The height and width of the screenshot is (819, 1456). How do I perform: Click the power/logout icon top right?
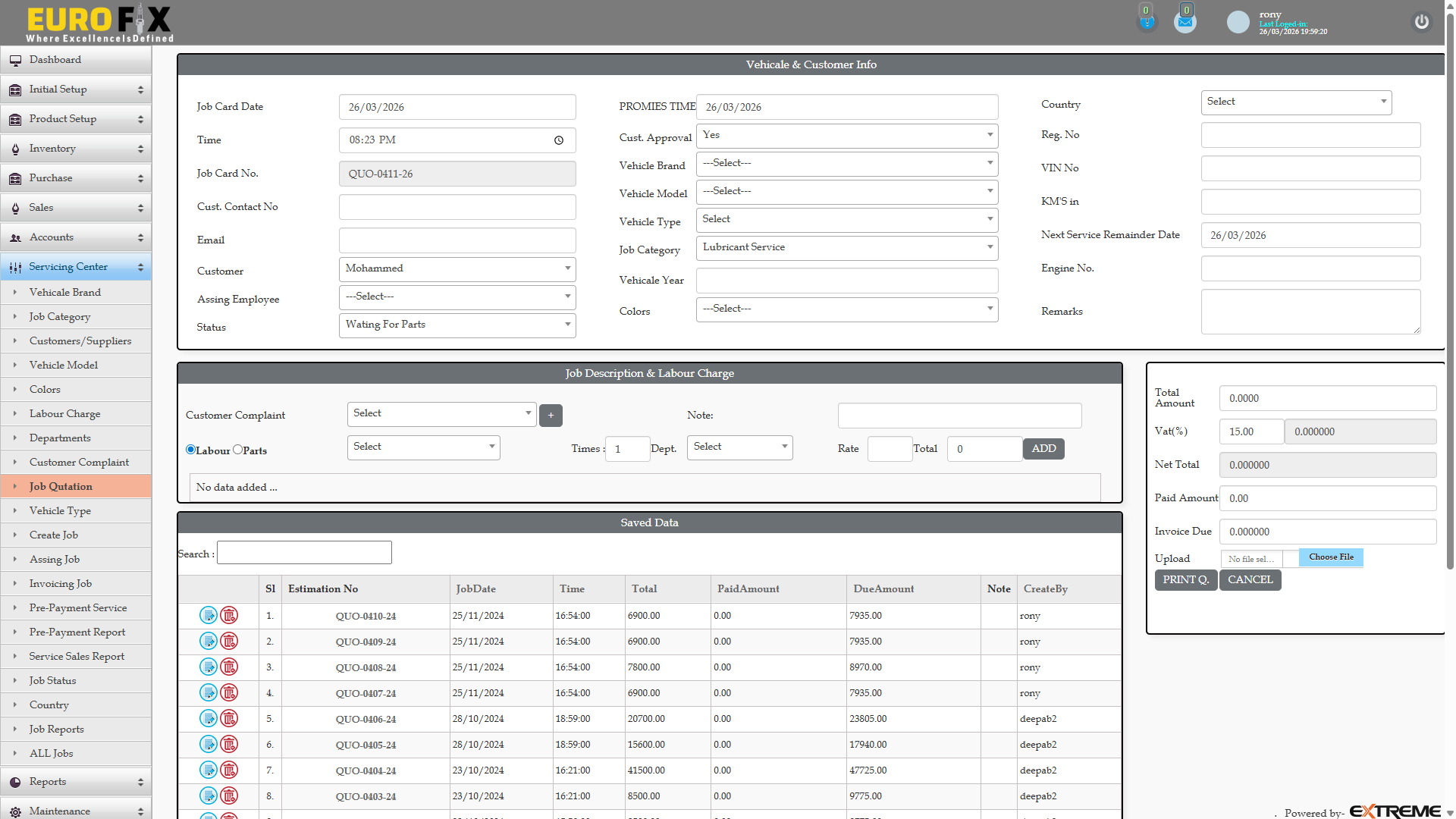pos(1421,22)
